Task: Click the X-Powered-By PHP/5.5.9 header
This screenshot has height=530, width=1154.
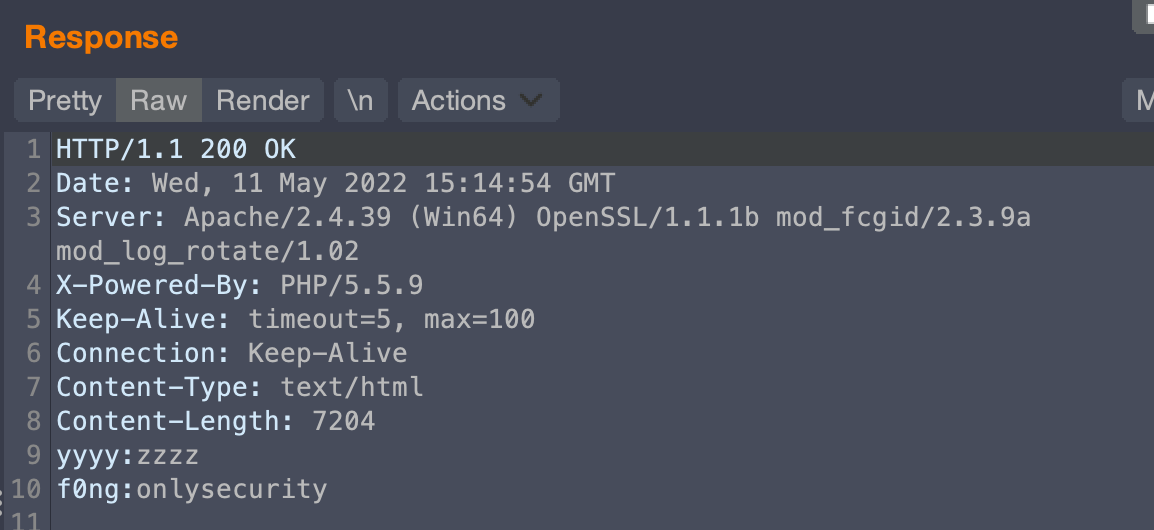Action: 239,286
